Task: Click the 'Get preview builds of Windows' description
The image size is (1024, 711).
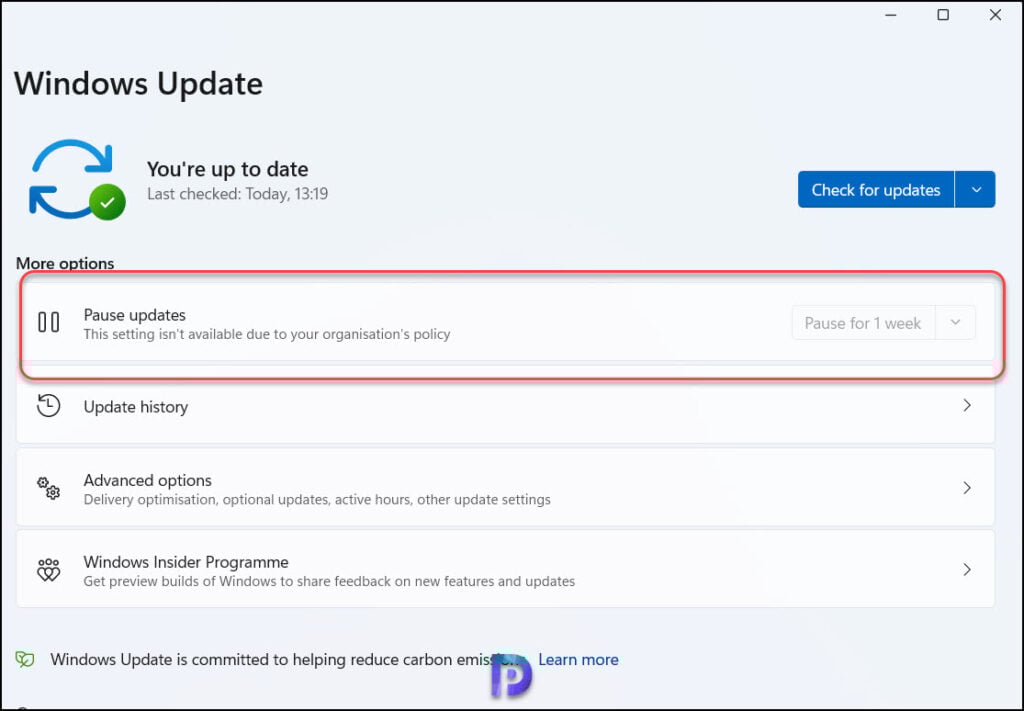Action: point(329,581)
